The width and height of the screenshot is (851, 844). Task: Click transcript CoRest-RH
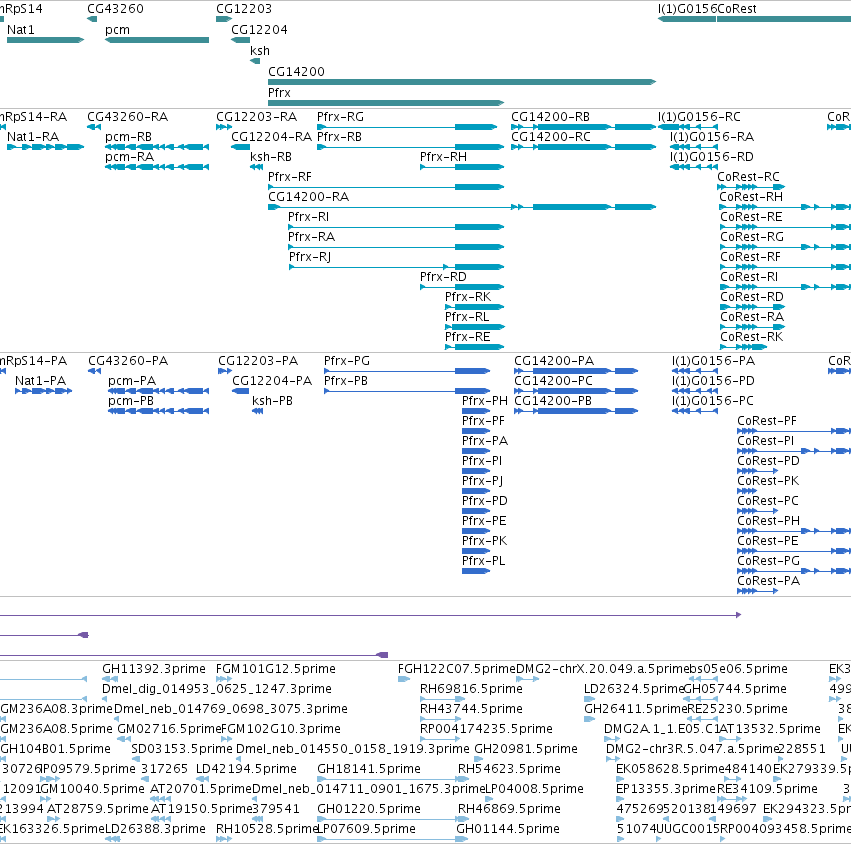coord(785,207)
